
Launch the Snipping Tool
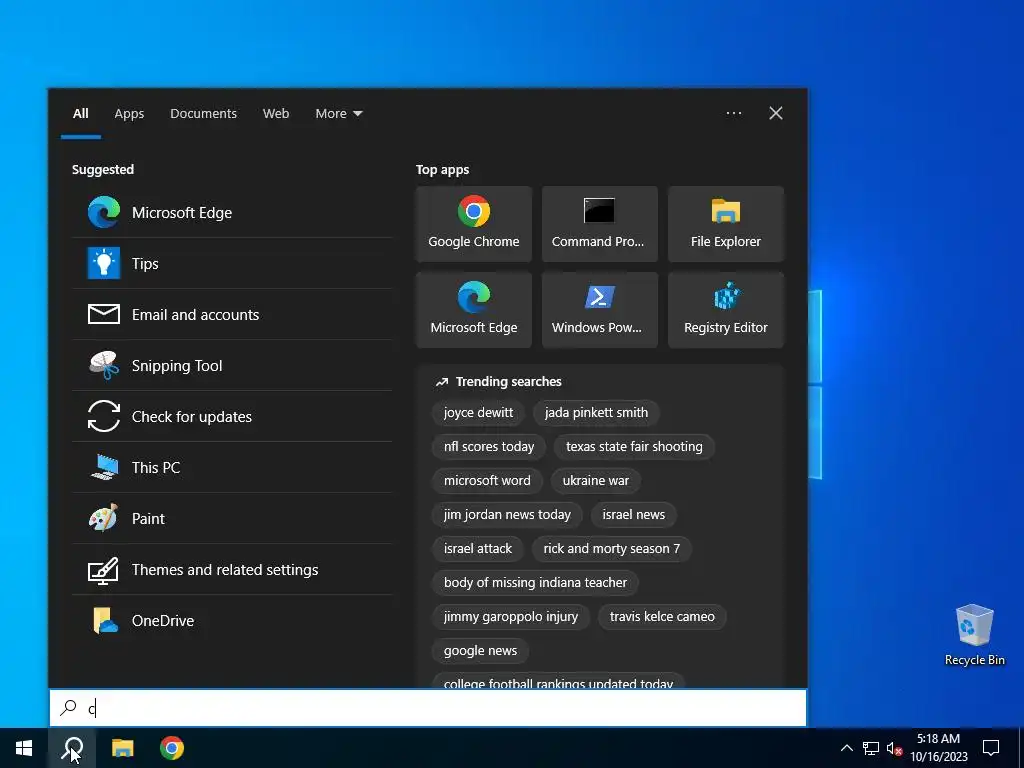pos(232,365)
